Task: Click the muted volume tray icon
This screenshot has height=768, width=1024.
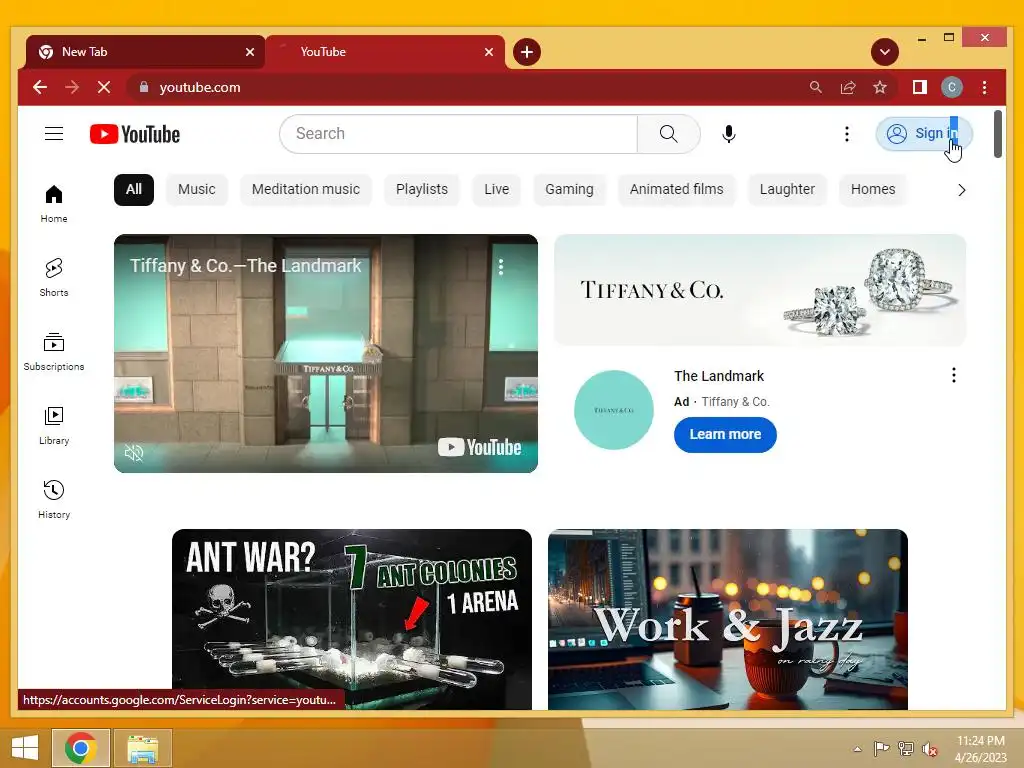Action: click(929, 748)
